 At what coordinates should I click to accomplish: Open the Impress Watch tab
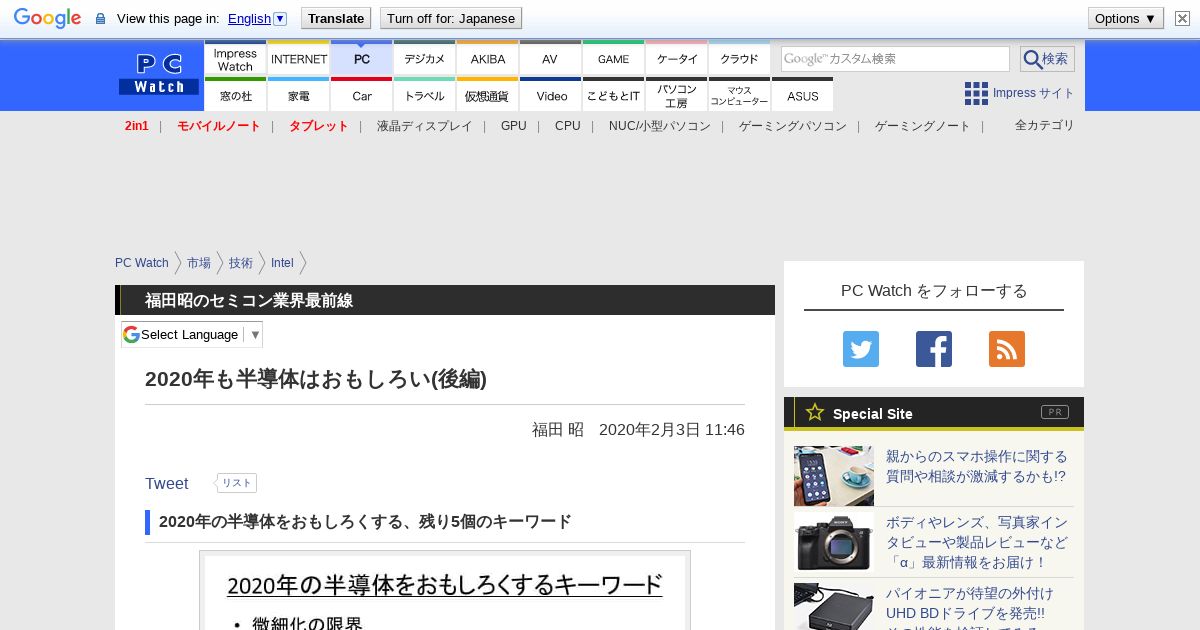click(x=235, y=59)
